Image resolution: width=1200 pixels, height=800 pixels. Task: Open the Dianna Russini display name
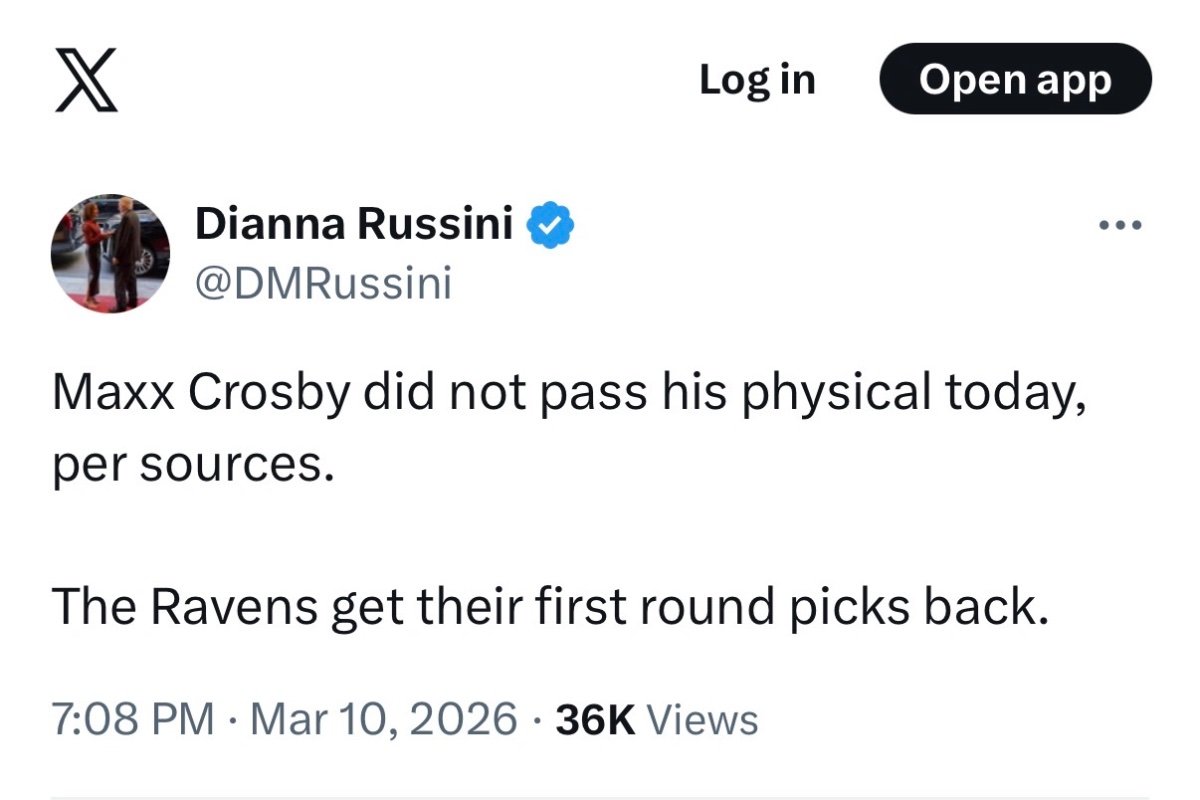tap(354, 225)
